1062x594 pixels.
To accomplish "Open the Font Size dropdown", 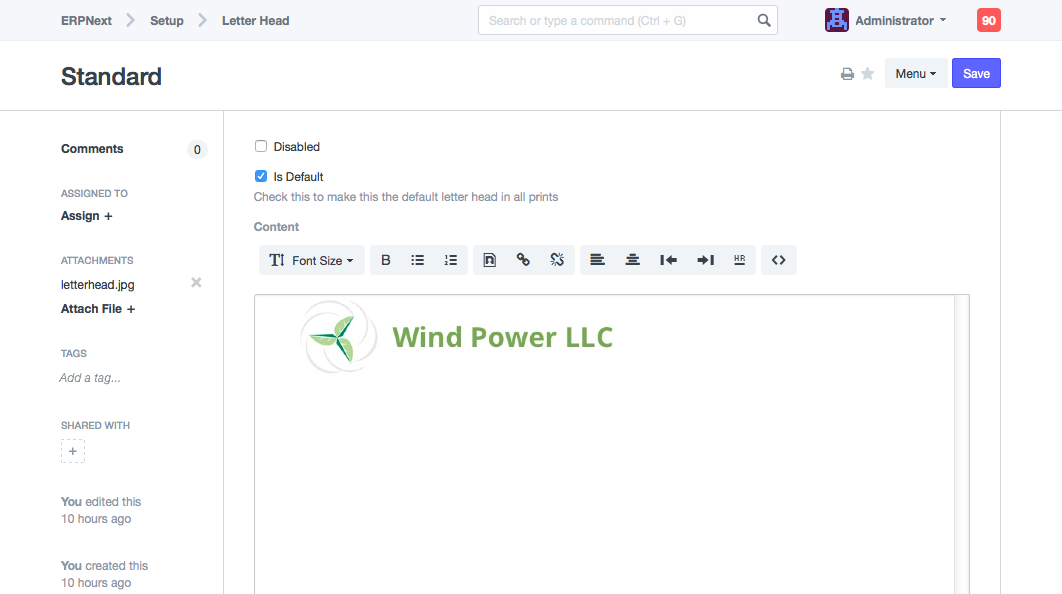I will pos(311,260).
